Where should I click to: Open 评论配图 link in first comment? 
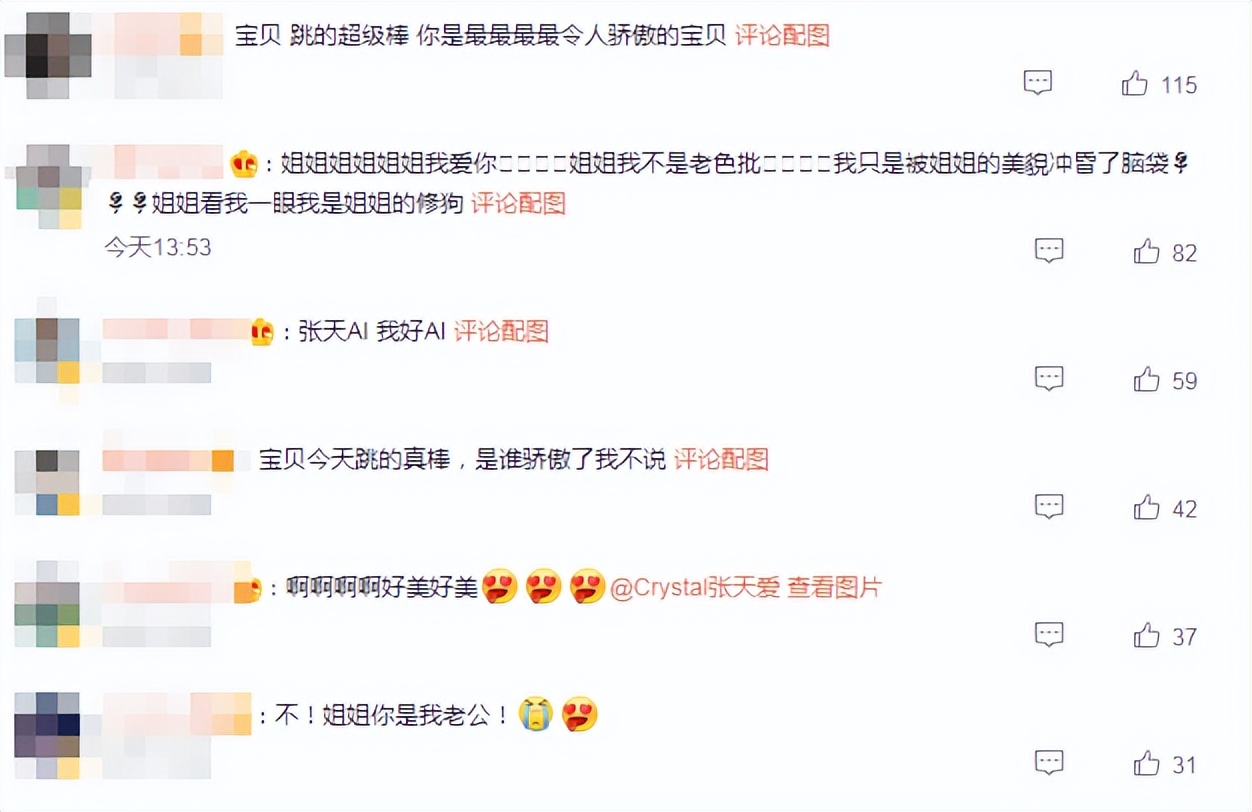click(782, 35)
